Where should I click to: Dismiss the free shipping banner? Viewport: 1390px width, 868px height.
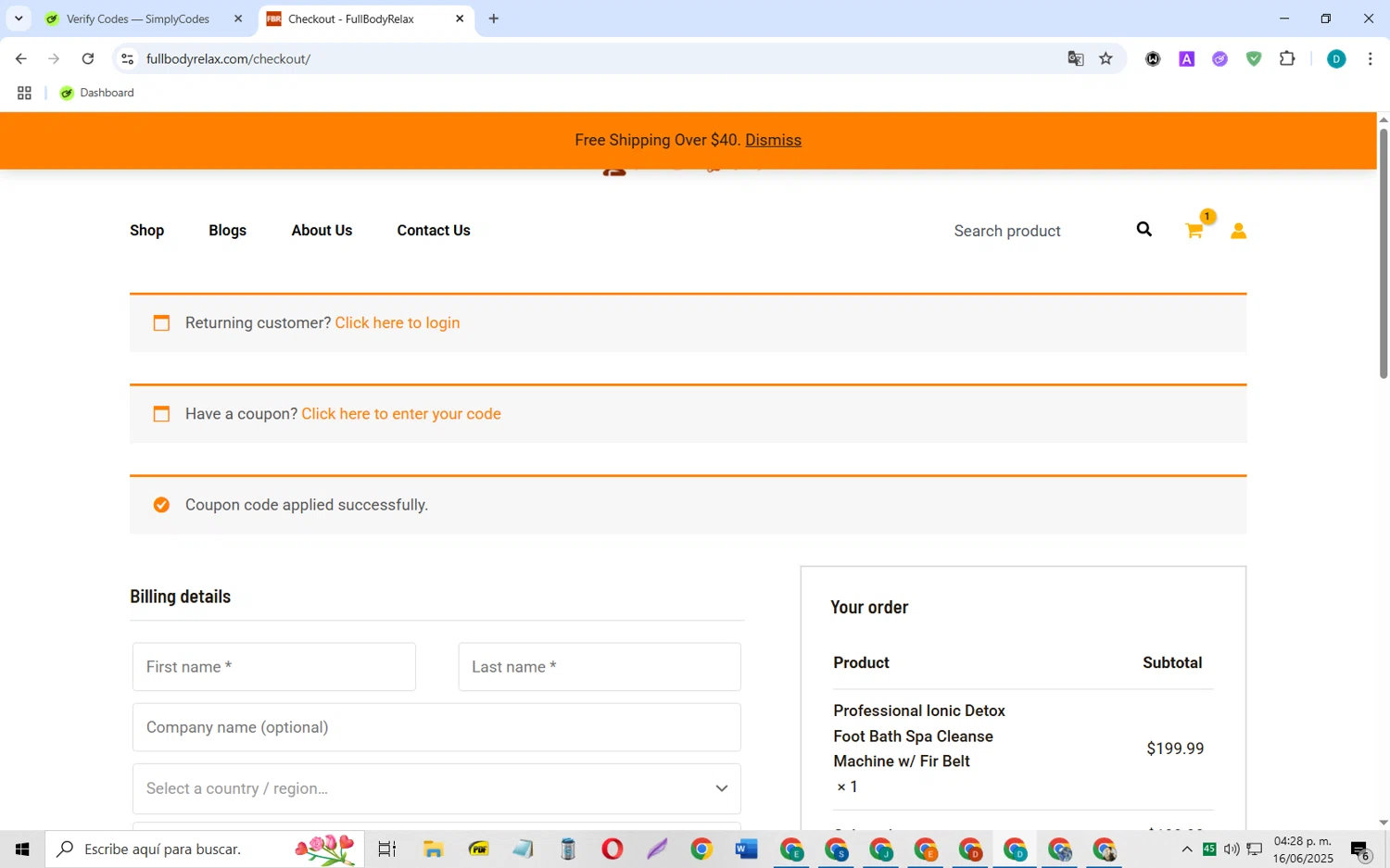(773, 140)
